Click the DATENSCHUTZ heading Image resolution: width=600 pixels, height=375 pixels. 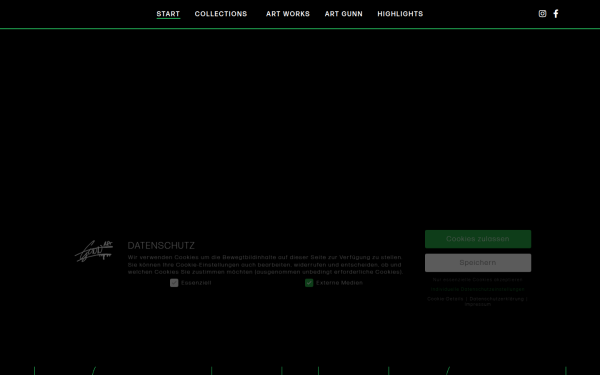(x=161, y=246)
